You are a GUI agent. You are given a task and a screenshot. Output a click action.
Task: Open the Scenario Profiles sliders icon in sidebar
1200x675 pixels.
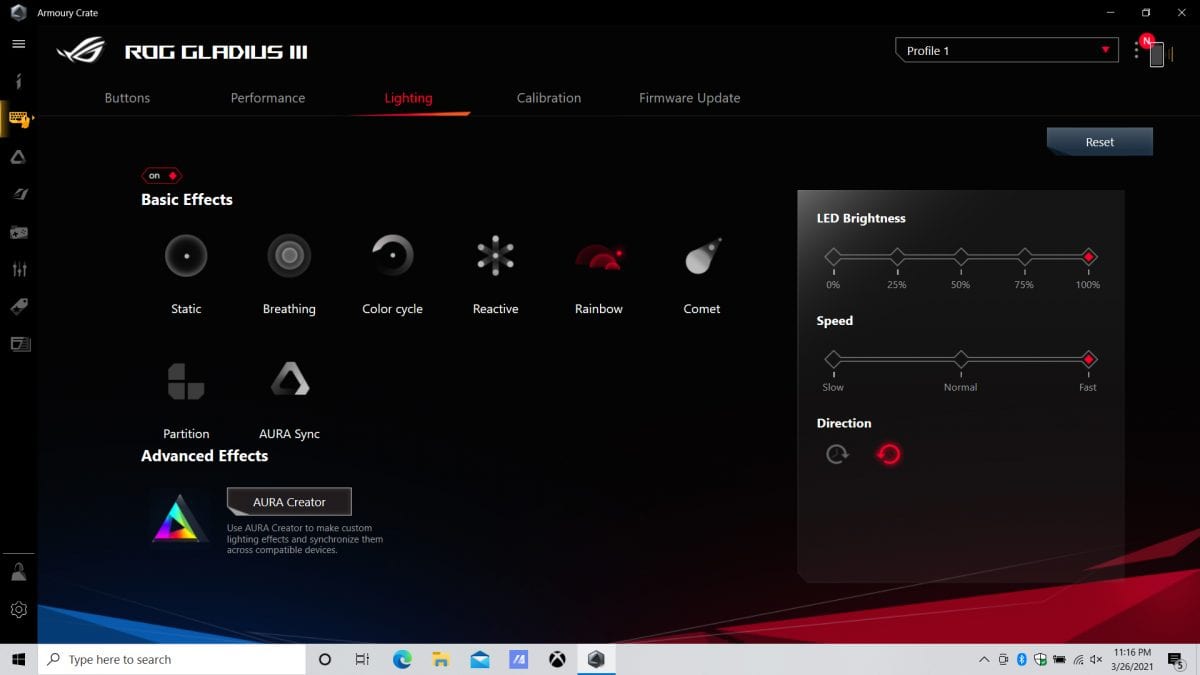(x=18, y=270)
